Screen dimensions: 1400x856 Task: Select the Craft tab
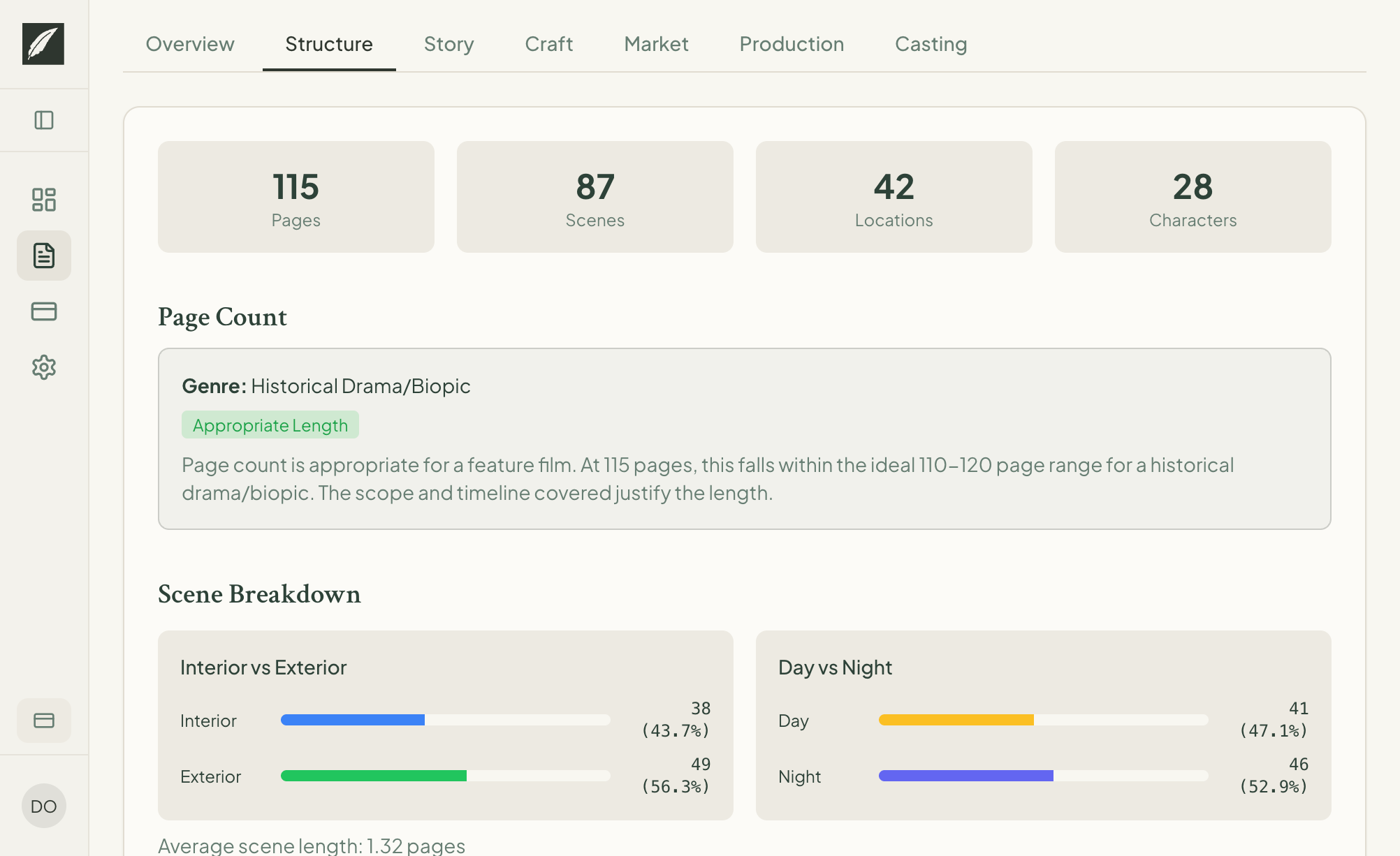pos(548,43)
